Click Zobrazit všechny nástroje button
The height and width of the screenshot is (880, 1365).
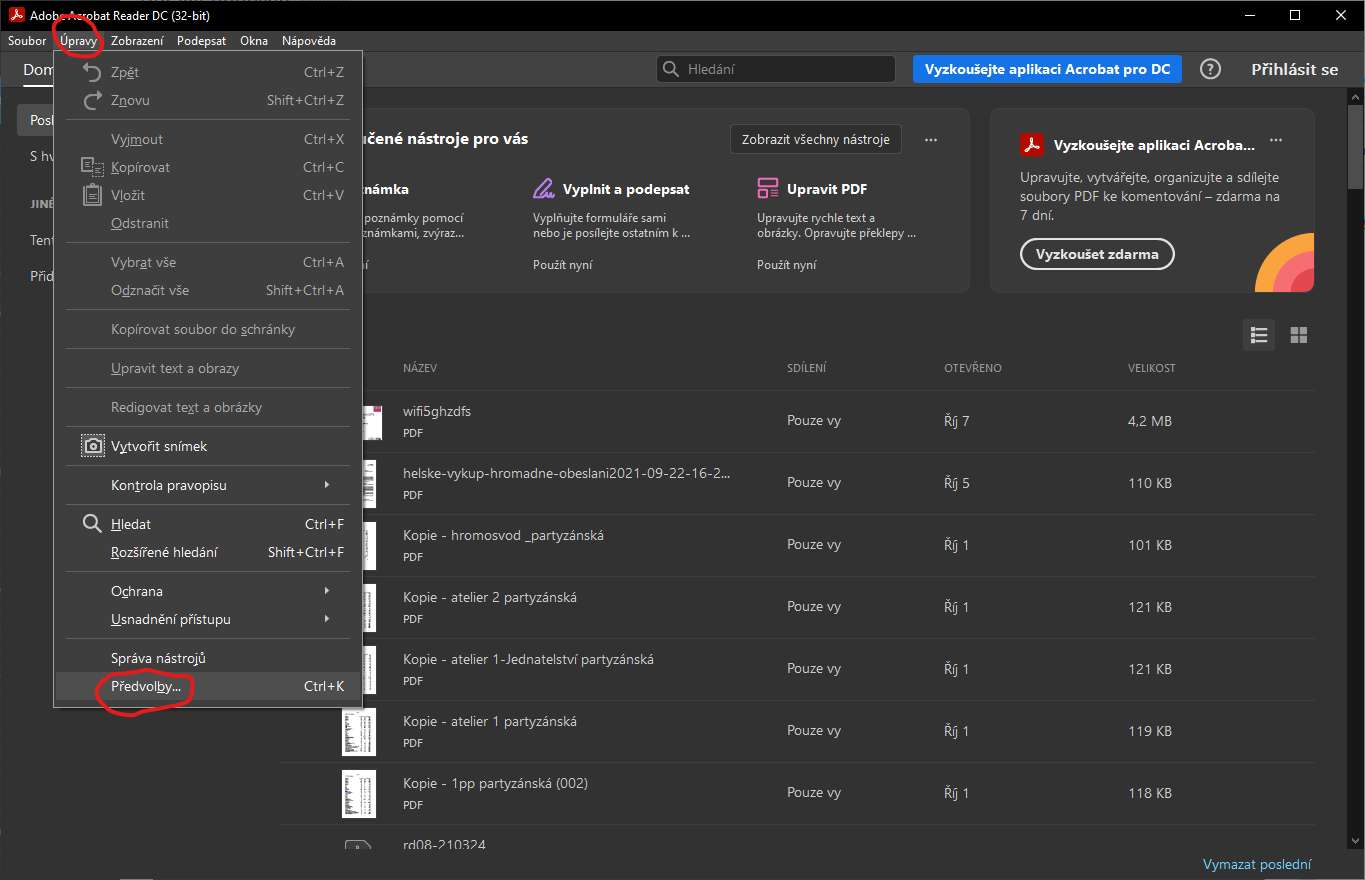[x=815, y=139]
